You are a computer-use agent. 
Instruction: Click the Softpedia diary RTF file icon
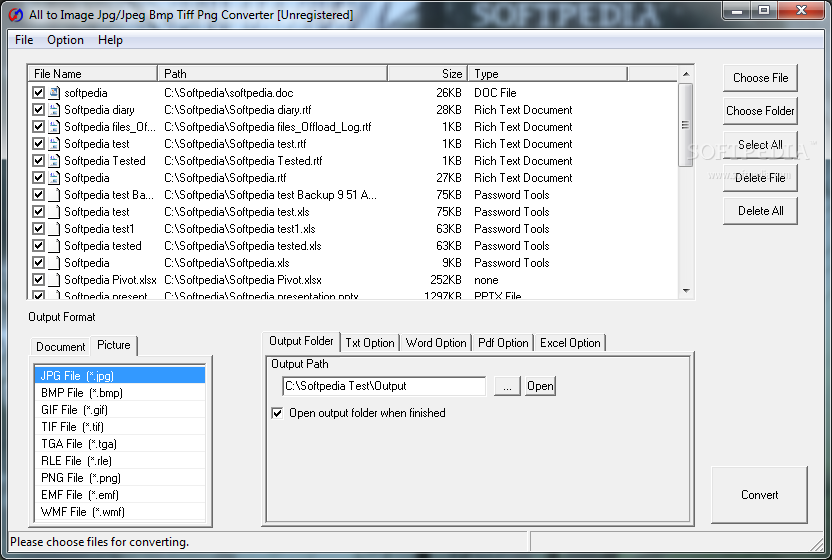(54, 110)
